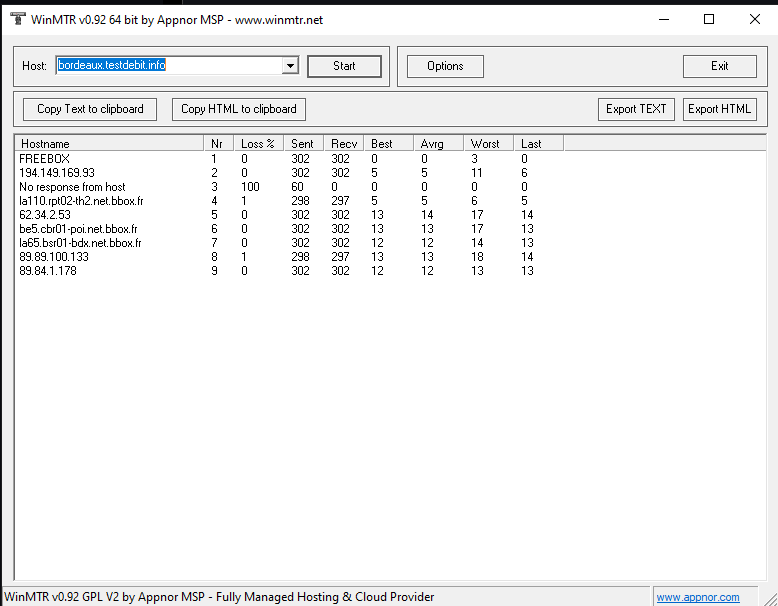Image resolution: width=778 pixels, height=606 pixels.
Task: Open the www.appnor.com link
Action: pyautogui.click(x=698, y=597)
